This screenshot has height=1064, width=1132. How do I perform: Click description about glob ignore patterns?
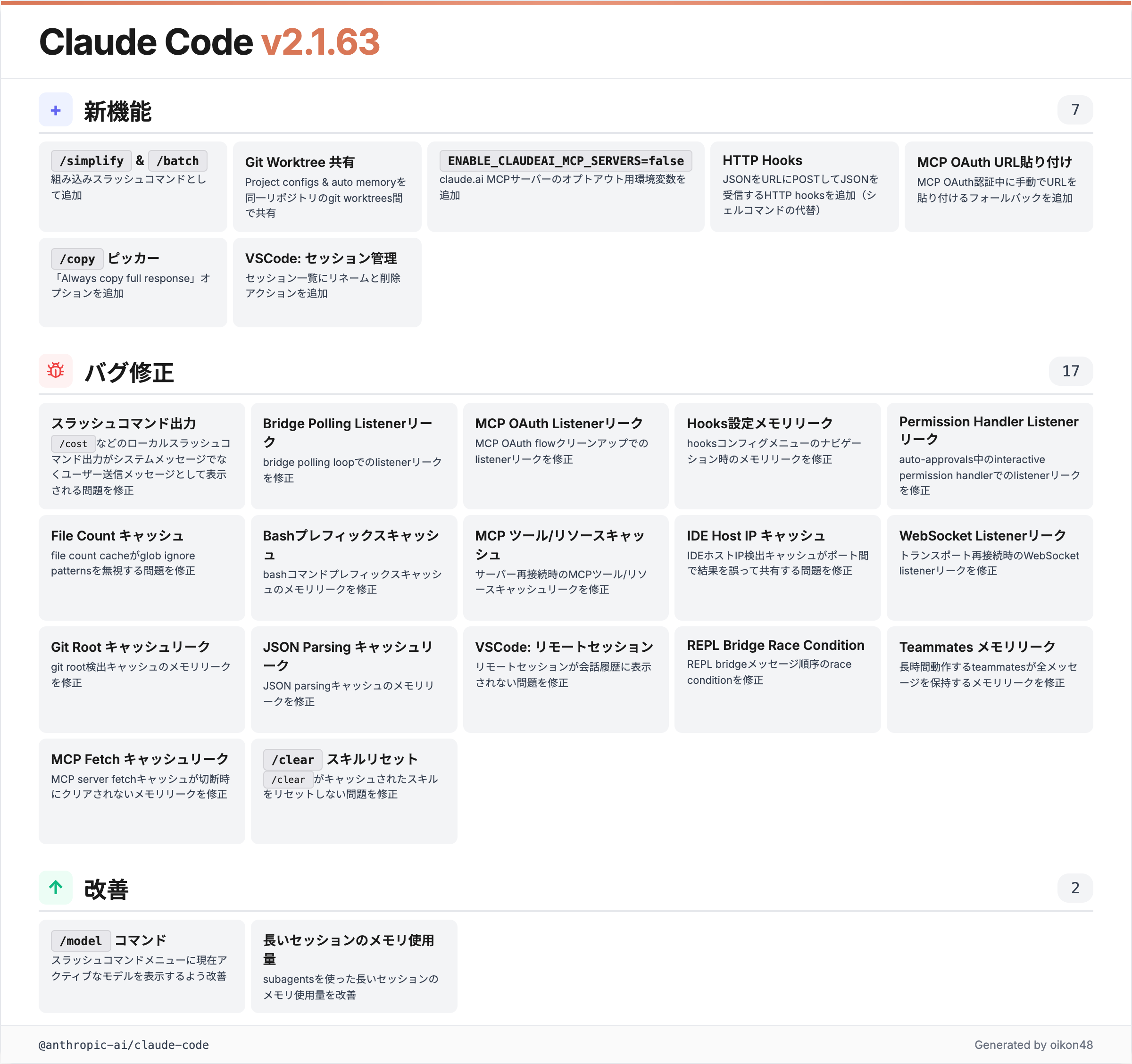tap(123, 563)
